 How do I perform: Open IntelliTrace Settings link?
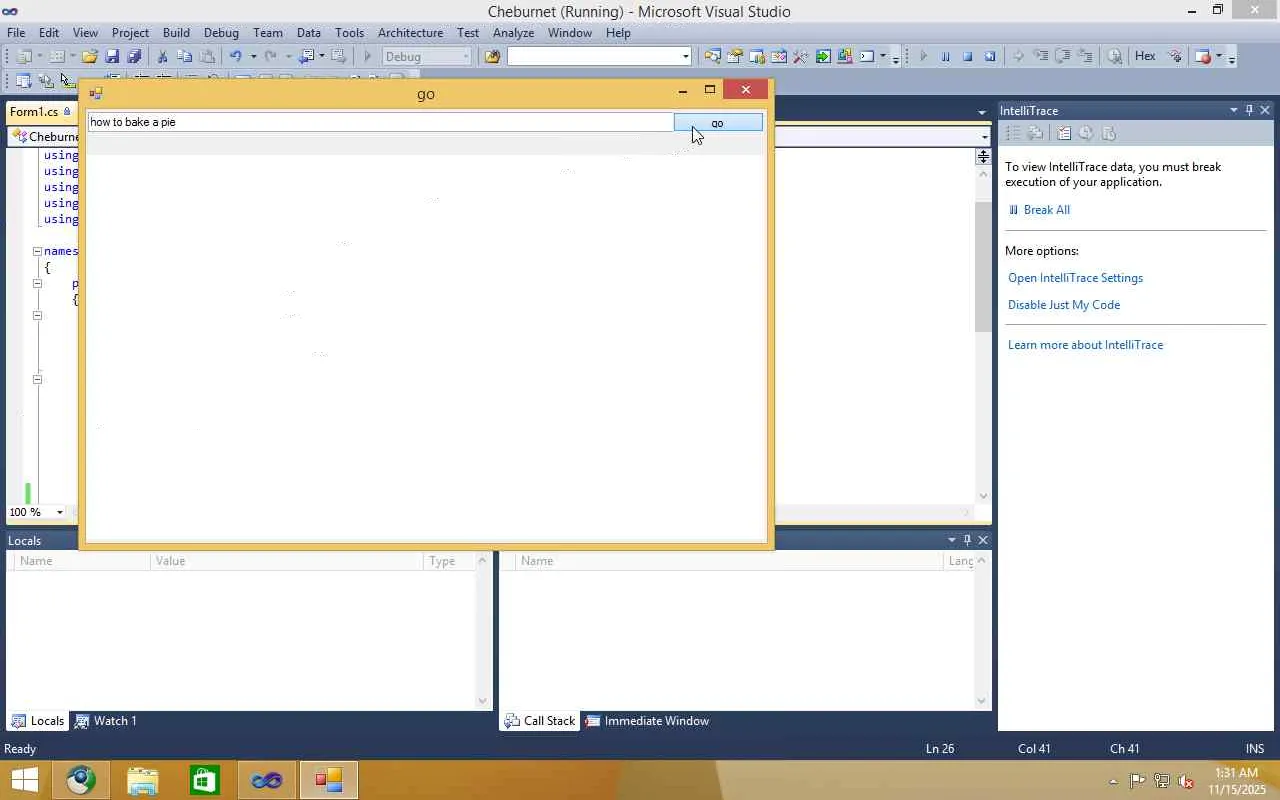[1075, 278]
